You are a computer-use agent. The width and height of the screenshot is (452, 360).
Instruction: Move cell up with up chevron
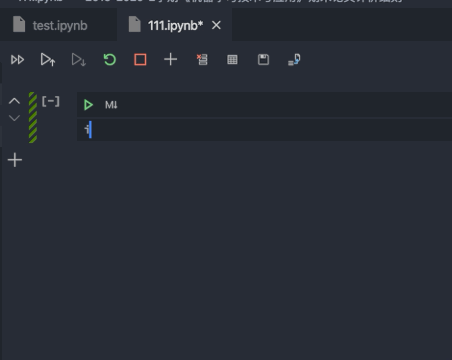click(14, 101)
